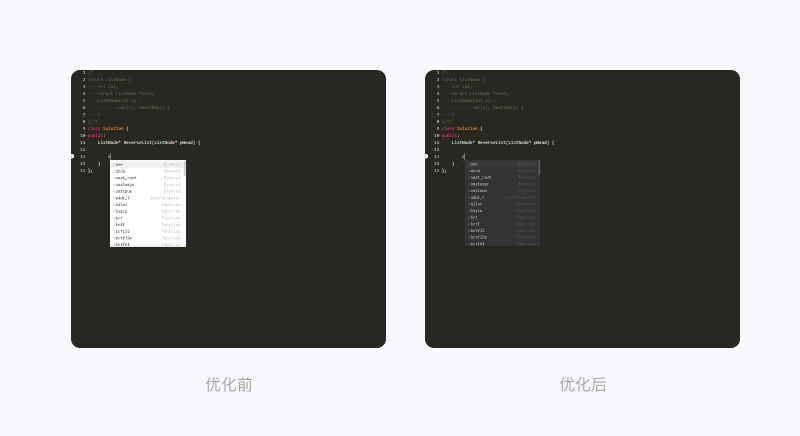Click line number 12 in the 优化后 editor
The width and height of the screenshot is (800, 436).
pos(437,149)
